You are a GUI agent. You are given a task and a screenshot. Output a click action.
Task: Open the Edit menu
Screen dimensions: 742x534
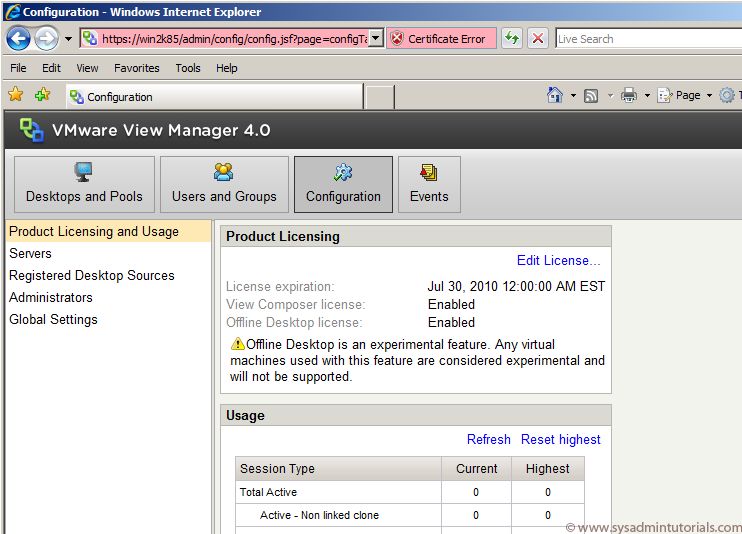click(51, 68)
